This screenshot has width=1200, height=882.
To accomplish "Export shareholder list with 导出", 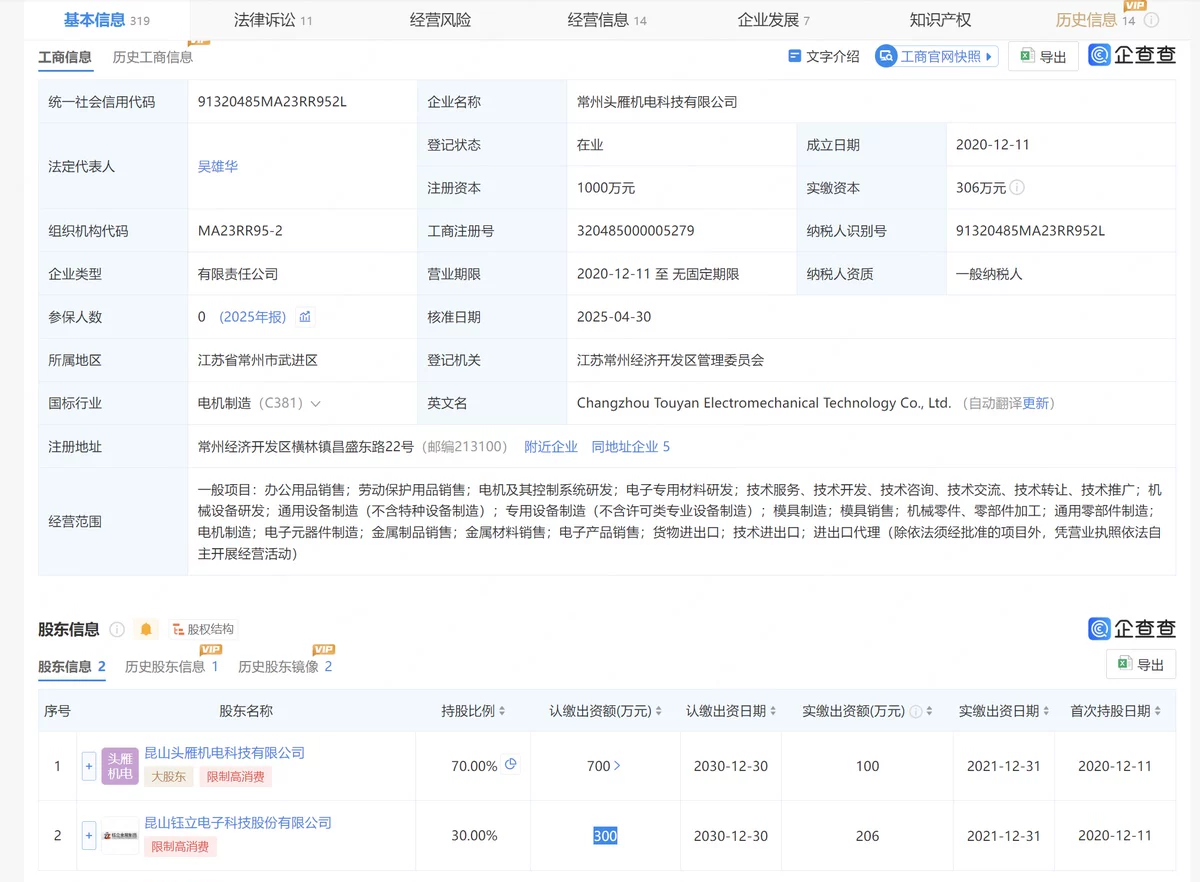I will point(1141,664).
